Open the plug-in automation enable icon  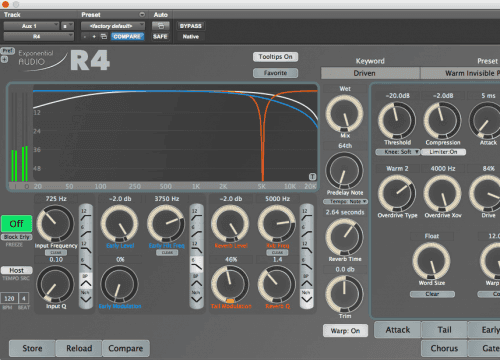click(161, 26)
